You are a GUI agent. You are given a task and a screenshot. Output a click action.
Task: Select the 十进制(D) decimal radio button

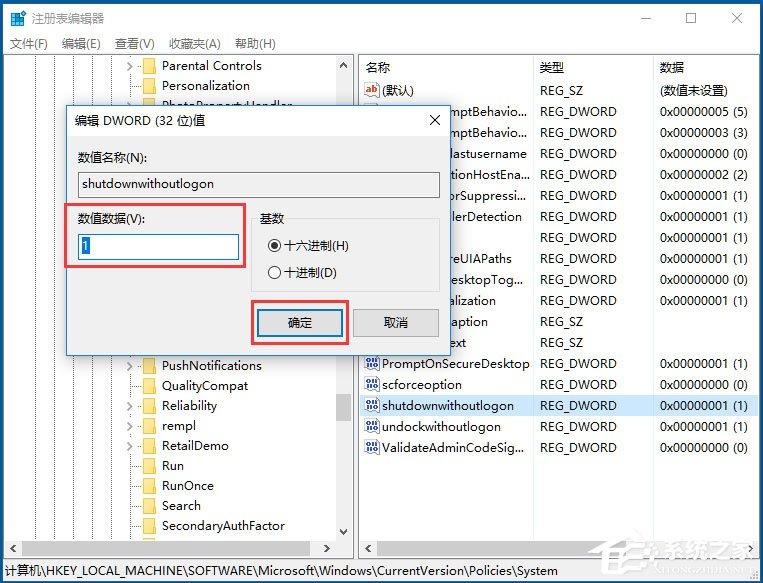(274, 273)
